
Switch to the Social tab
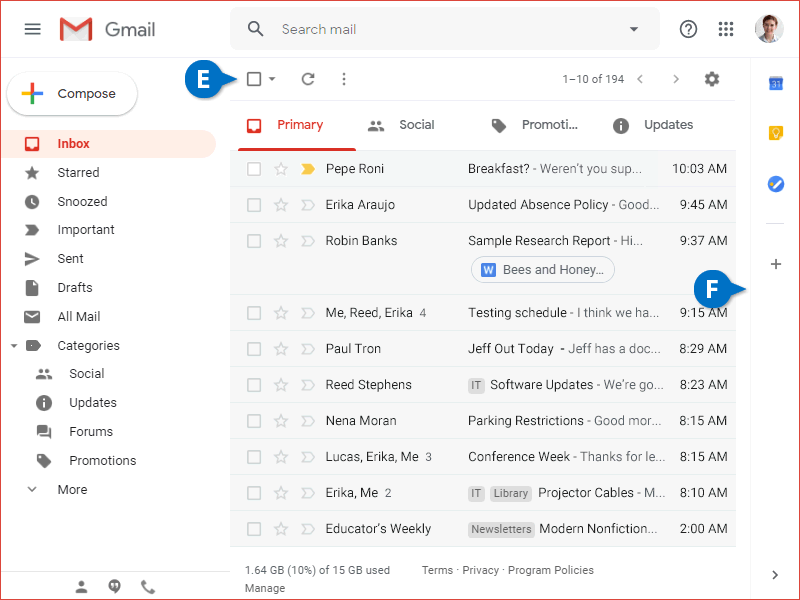[401, 126]
